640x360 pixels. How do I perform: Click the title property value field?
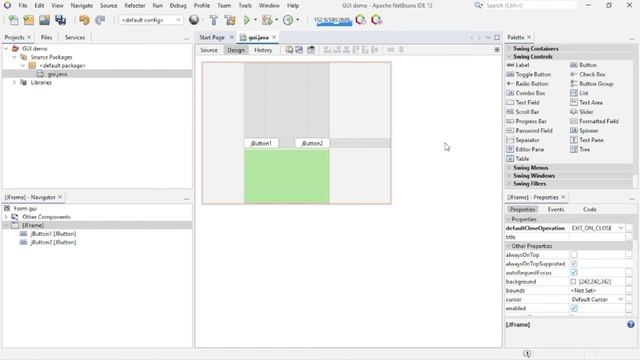[x=597, y=237]
